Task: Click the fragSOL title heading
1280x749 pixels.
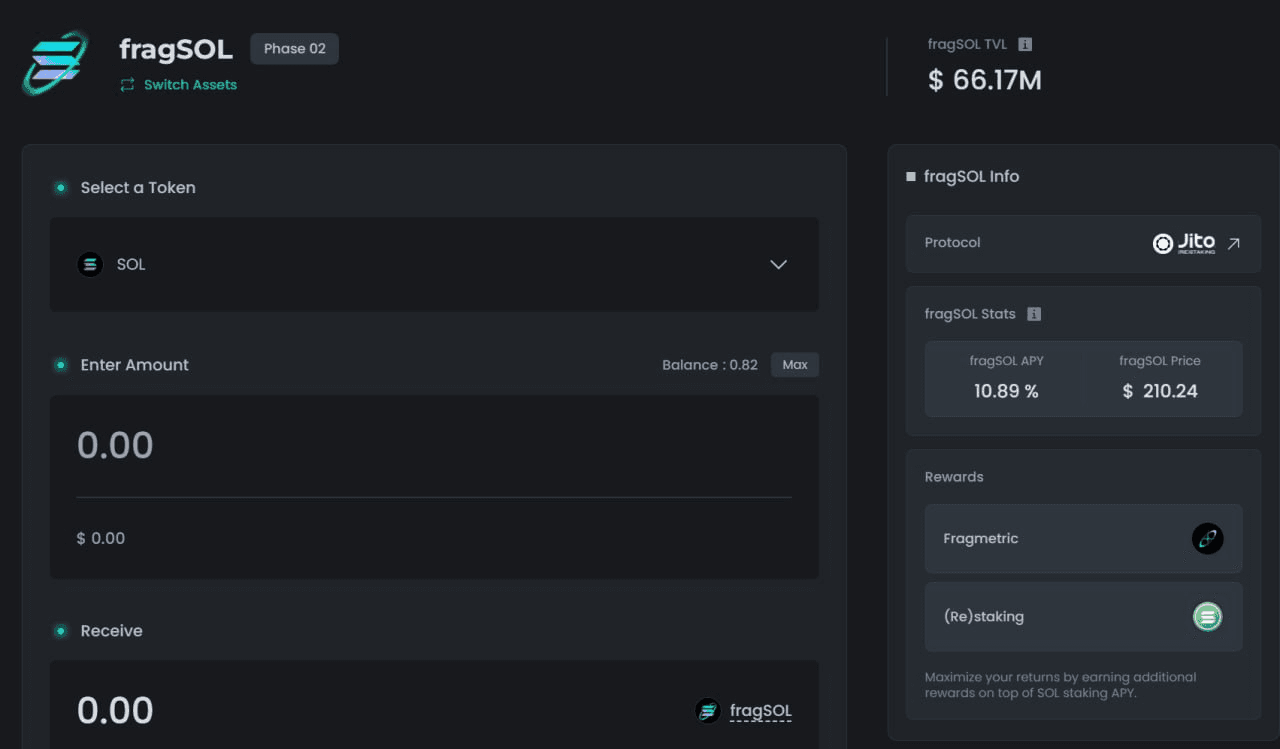Action: [x=176, y=48]
